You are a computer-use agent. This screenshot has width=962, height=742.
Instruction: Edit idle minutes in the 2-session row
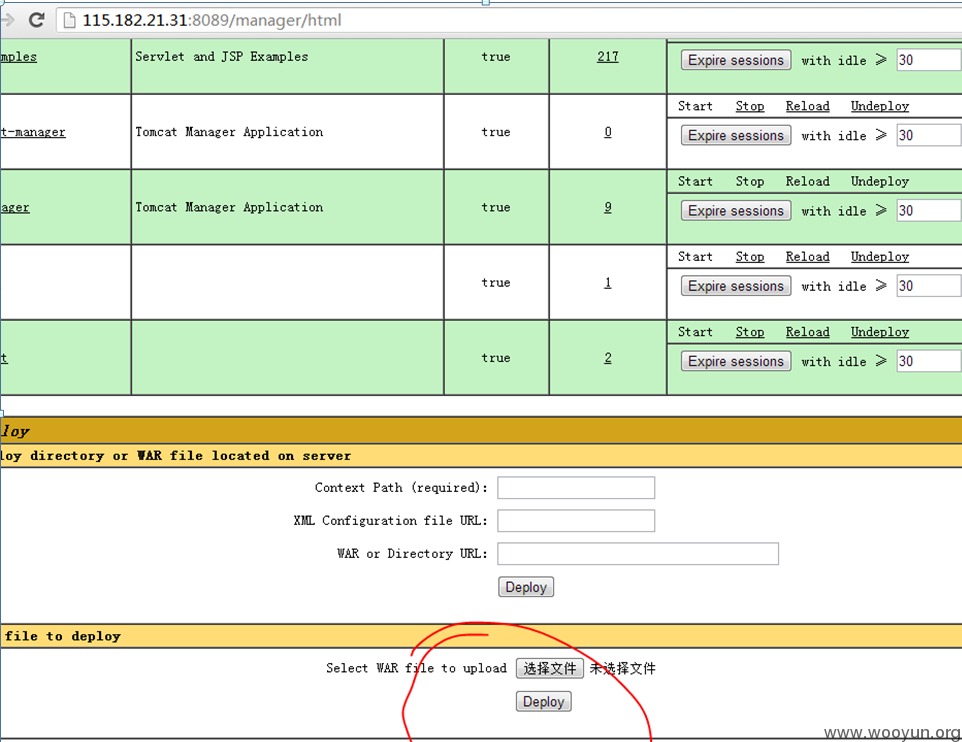point(929,361)
